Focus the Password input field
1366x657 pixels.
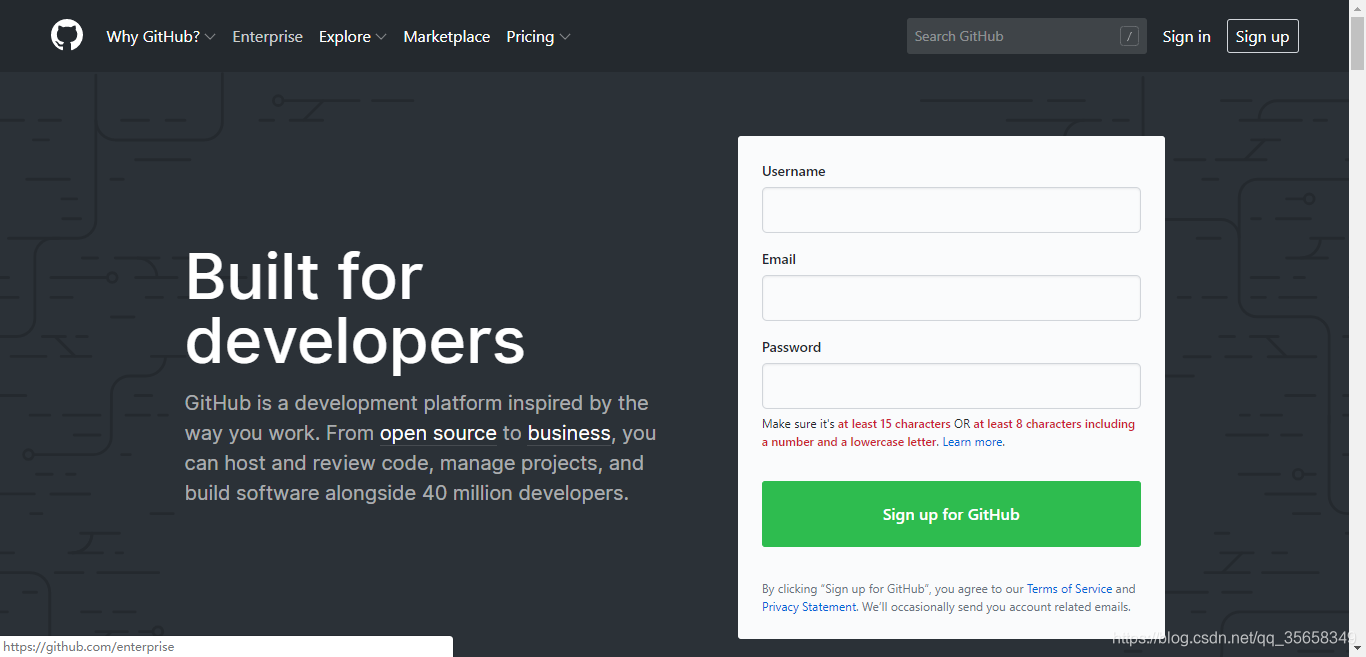pos(951,386)
